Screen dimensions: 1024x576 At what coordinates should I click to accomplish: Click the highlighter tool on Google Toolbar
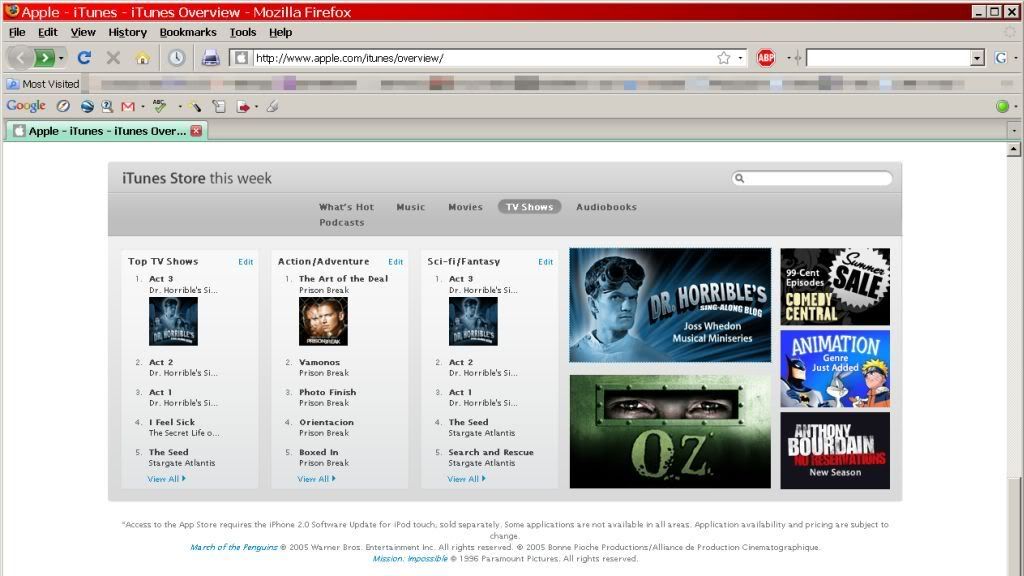tap(194, 106)
